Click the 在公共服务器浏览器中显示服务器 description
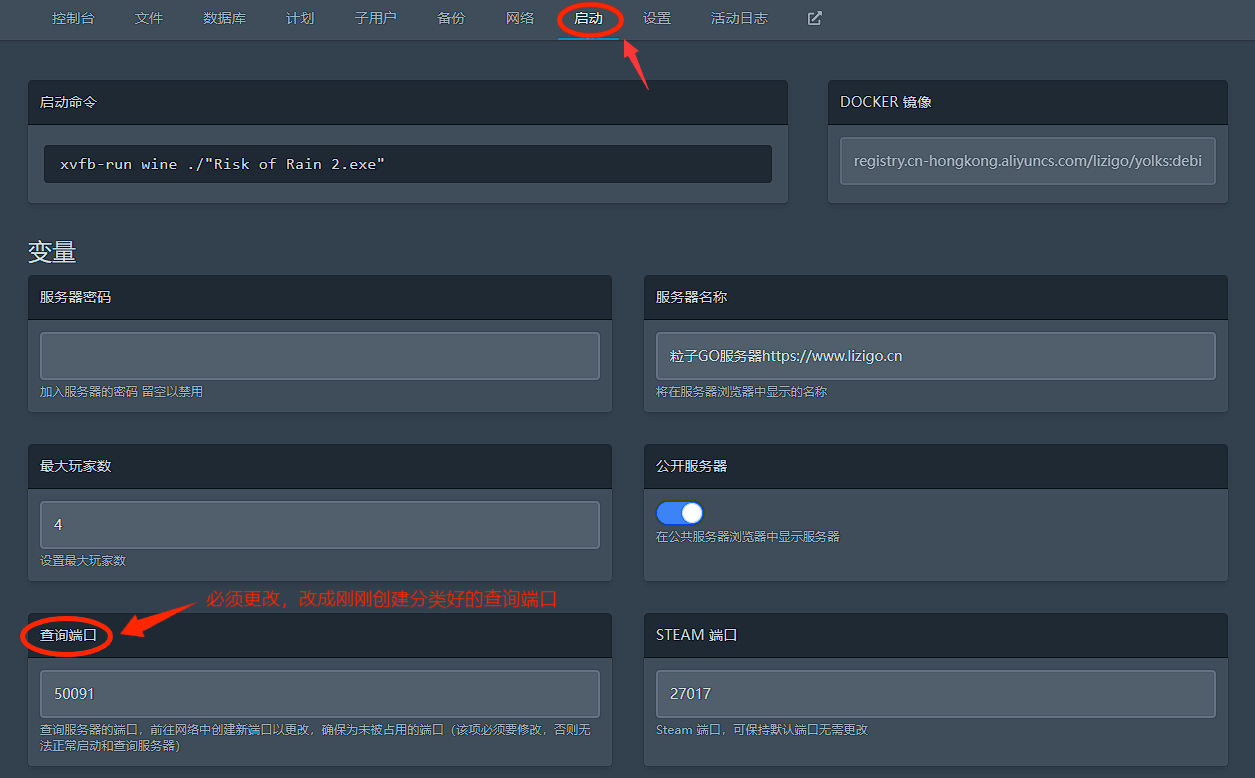The image size is (1255, 778). coord(747,537)
